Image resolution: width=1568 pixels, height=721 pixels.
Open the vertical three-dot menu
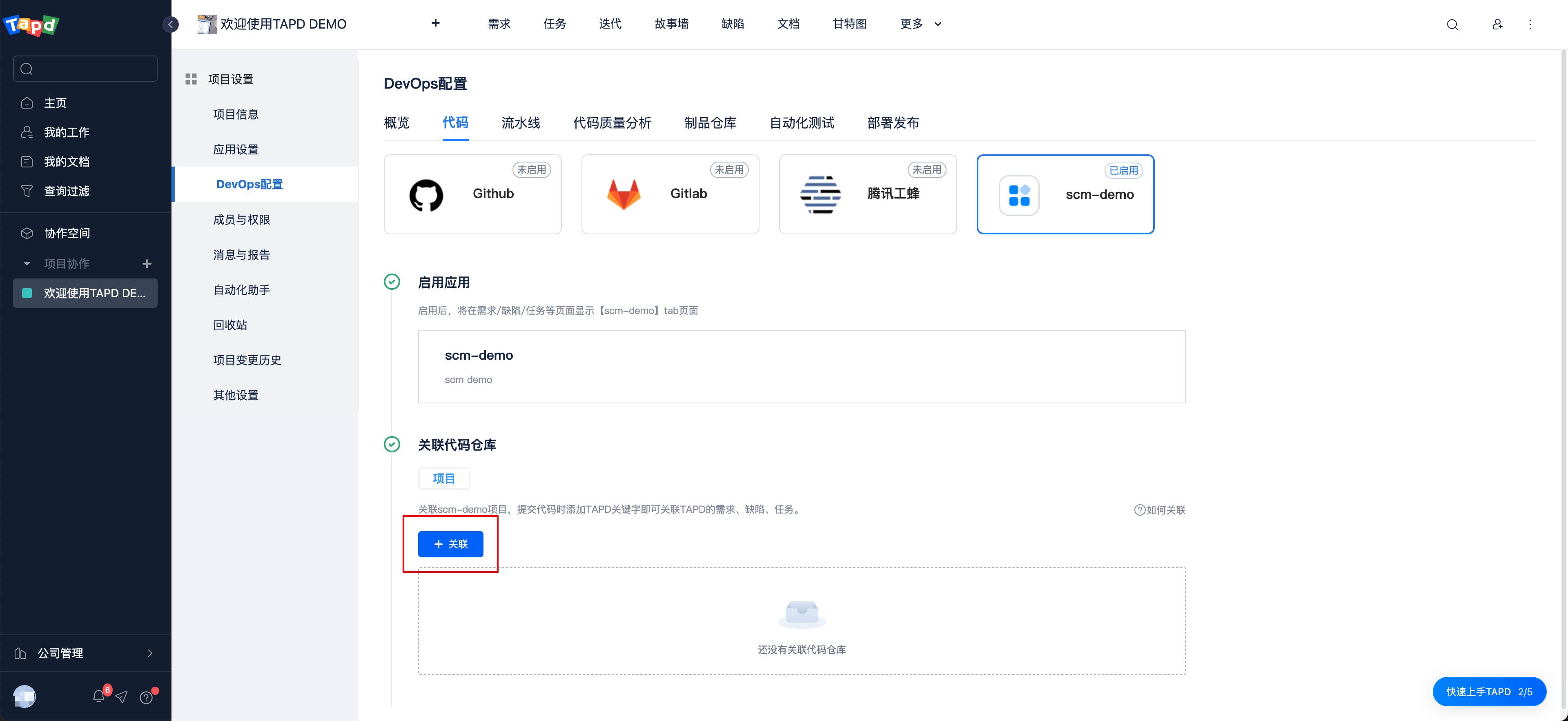tap(1530, 24)
